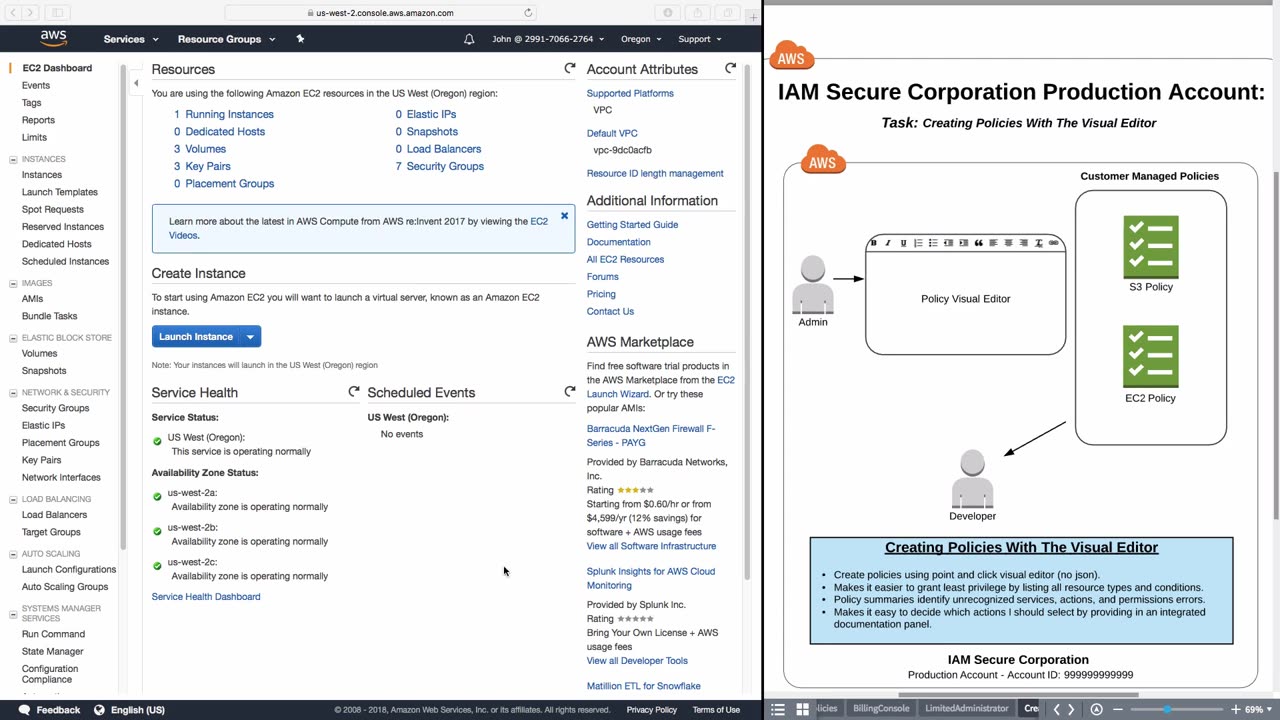This screenshot has width=1280, height=720.
Task: Collapse the Instances sidebar section
Action: 13,159
